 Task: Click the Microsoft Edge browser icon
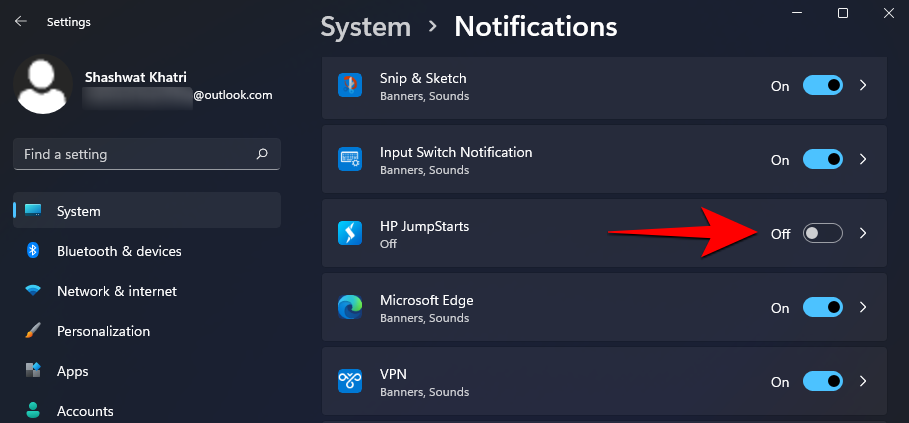[x=350, y=308]
